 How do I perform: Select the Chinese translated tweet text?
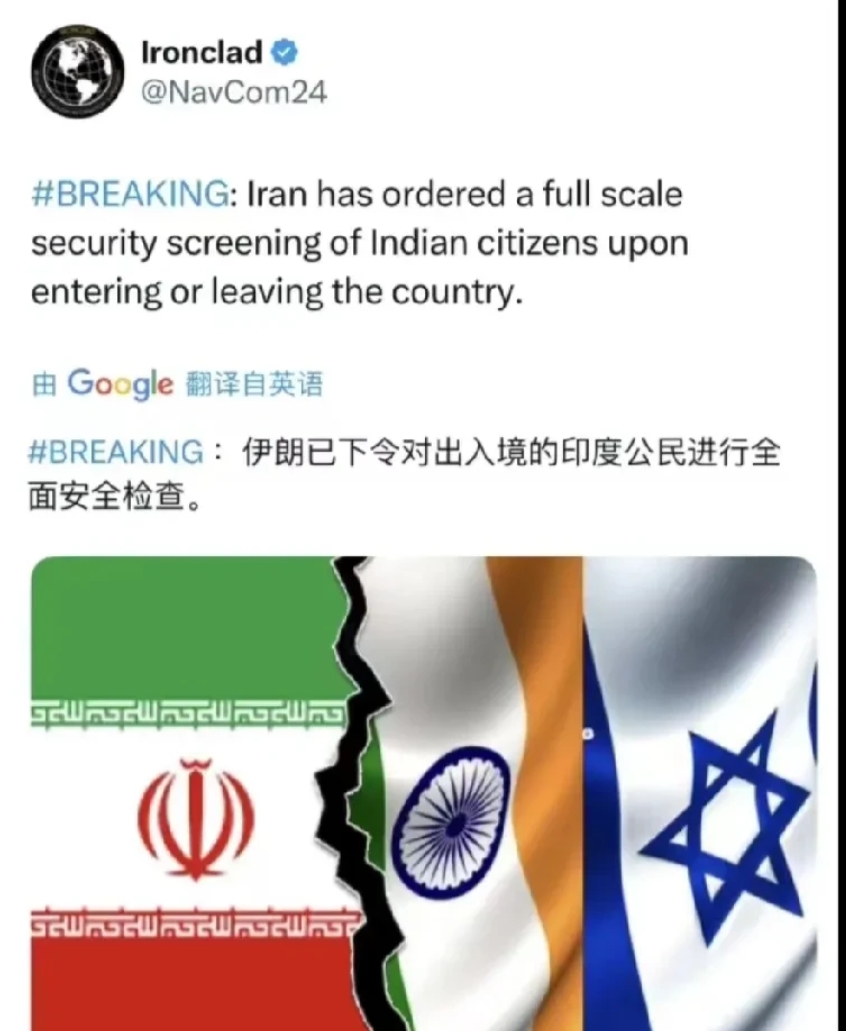point(404,475)
